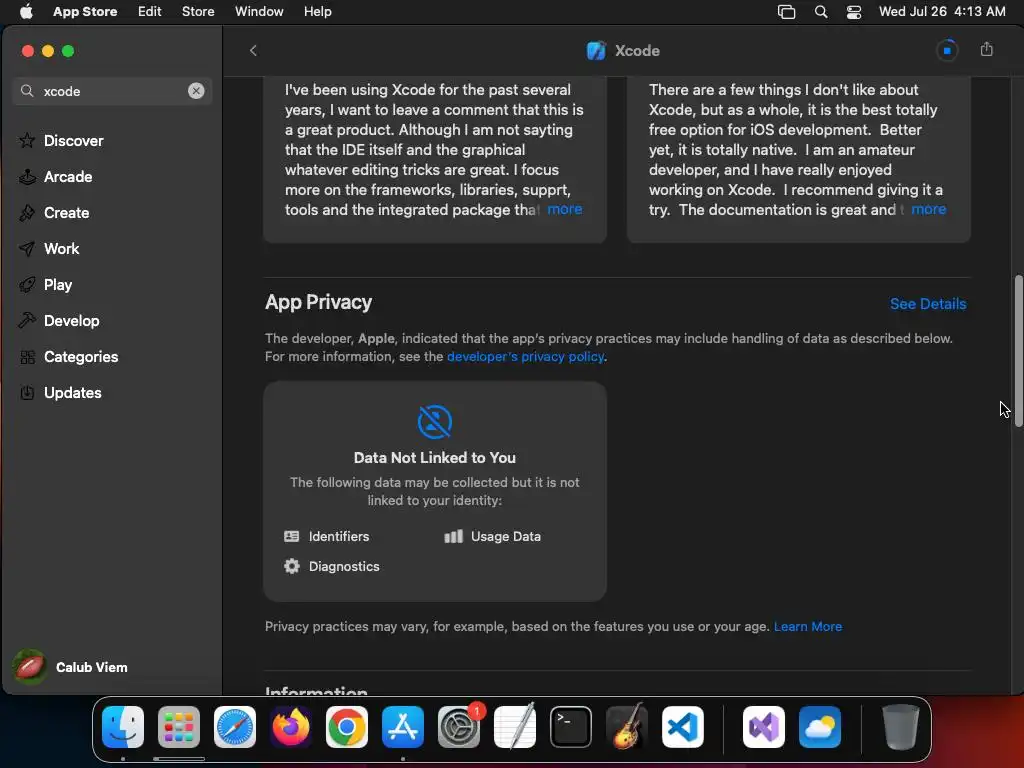Open See Details for App Privacy
Screen dimensions: 1024x768
click(x=928, y=304)
